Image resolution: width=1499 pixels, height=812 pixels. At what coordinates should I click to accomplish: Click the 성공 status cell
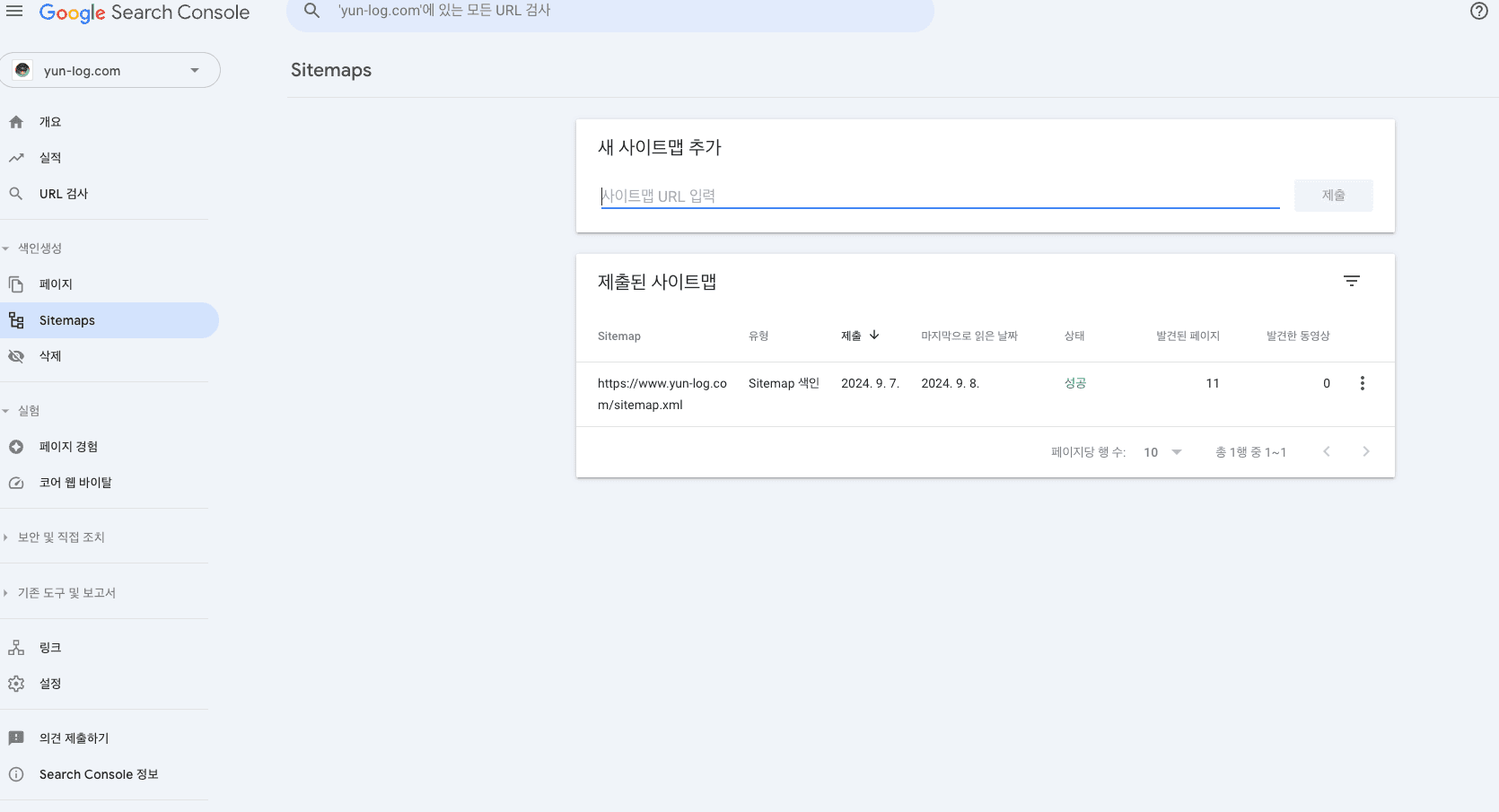coord(1075,383)
